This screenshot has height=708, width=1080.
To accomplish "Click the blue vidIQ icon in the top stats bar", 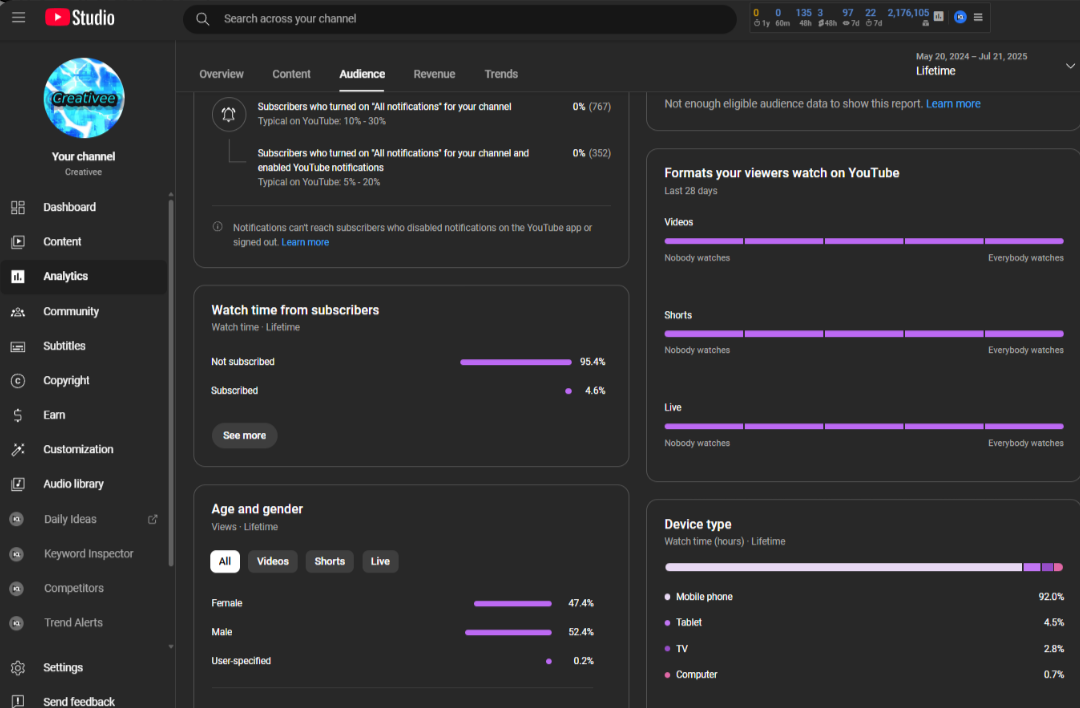I will coord(960,17).
